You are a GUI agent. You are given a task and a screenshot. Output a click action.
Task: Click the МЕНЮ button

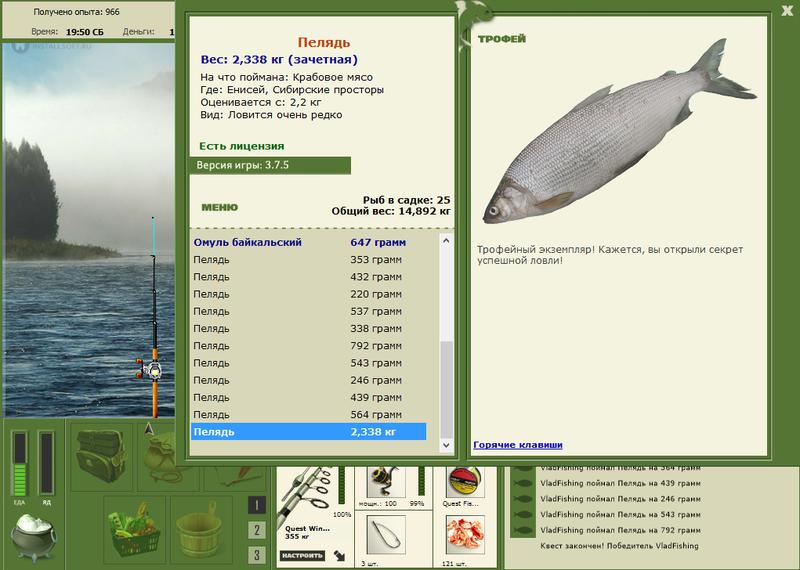pos(219,208)
